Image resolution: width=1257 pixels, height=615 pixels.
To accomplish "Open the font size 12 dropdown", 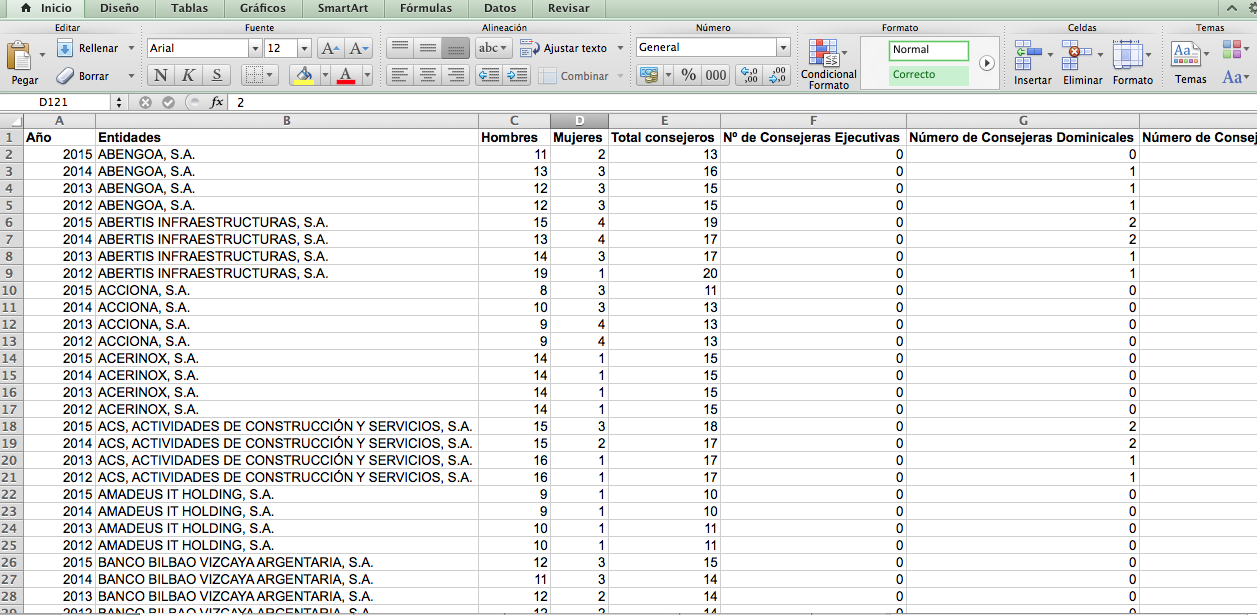I will (x=304, y=48).
